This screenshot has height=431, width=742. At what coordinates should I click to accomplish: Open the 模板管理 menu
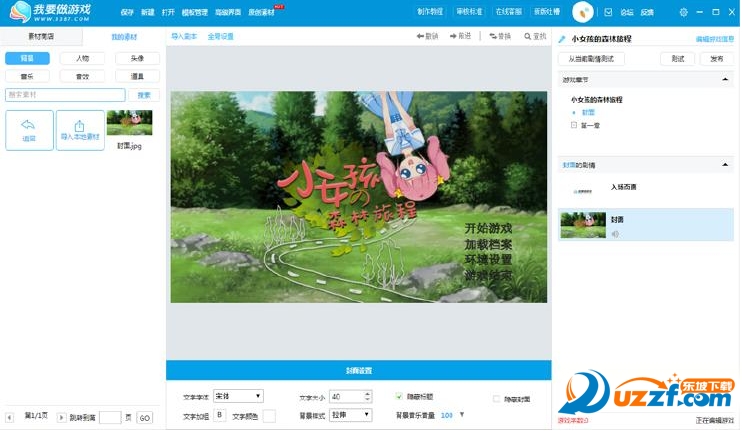194,12
